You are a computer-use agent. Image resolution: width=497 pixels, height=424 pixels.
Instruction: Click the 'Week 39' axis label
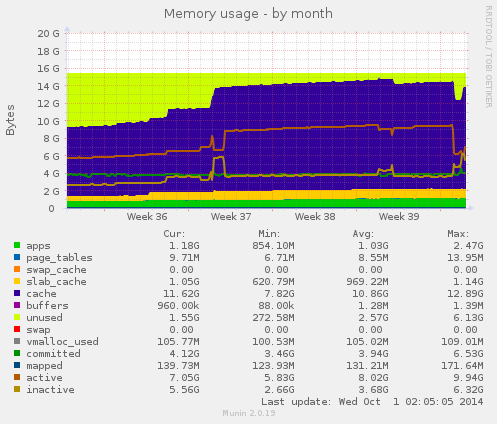pos(399,217)
